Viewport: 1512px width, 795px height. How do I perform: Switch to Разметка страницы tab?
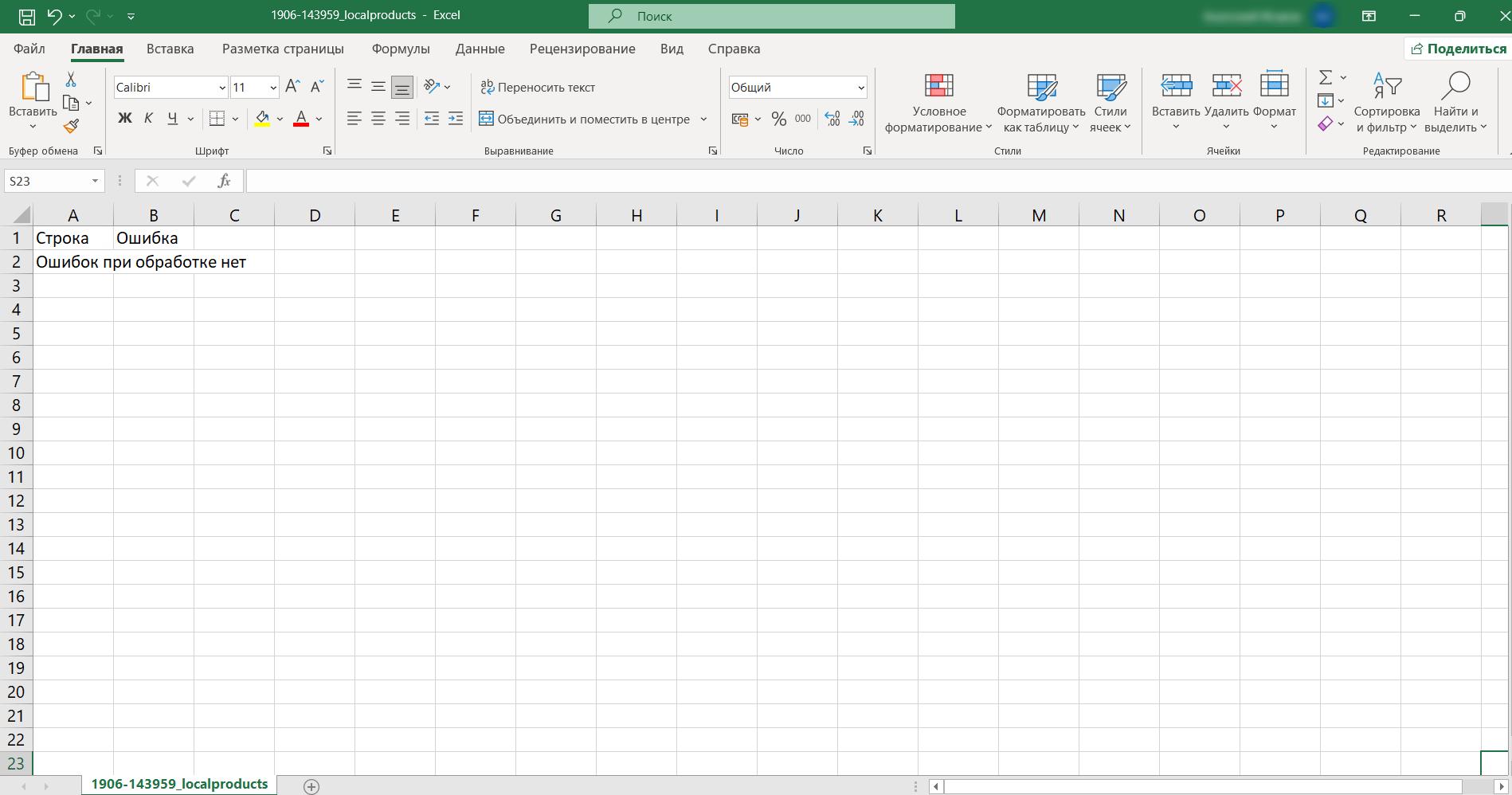[283, 49]
